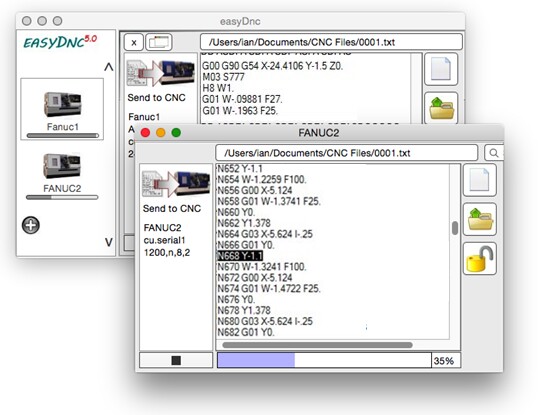Click line M03 S777 in easyDnc window
The width and height of the screenshot is (538, 415).
pos(223,77)
